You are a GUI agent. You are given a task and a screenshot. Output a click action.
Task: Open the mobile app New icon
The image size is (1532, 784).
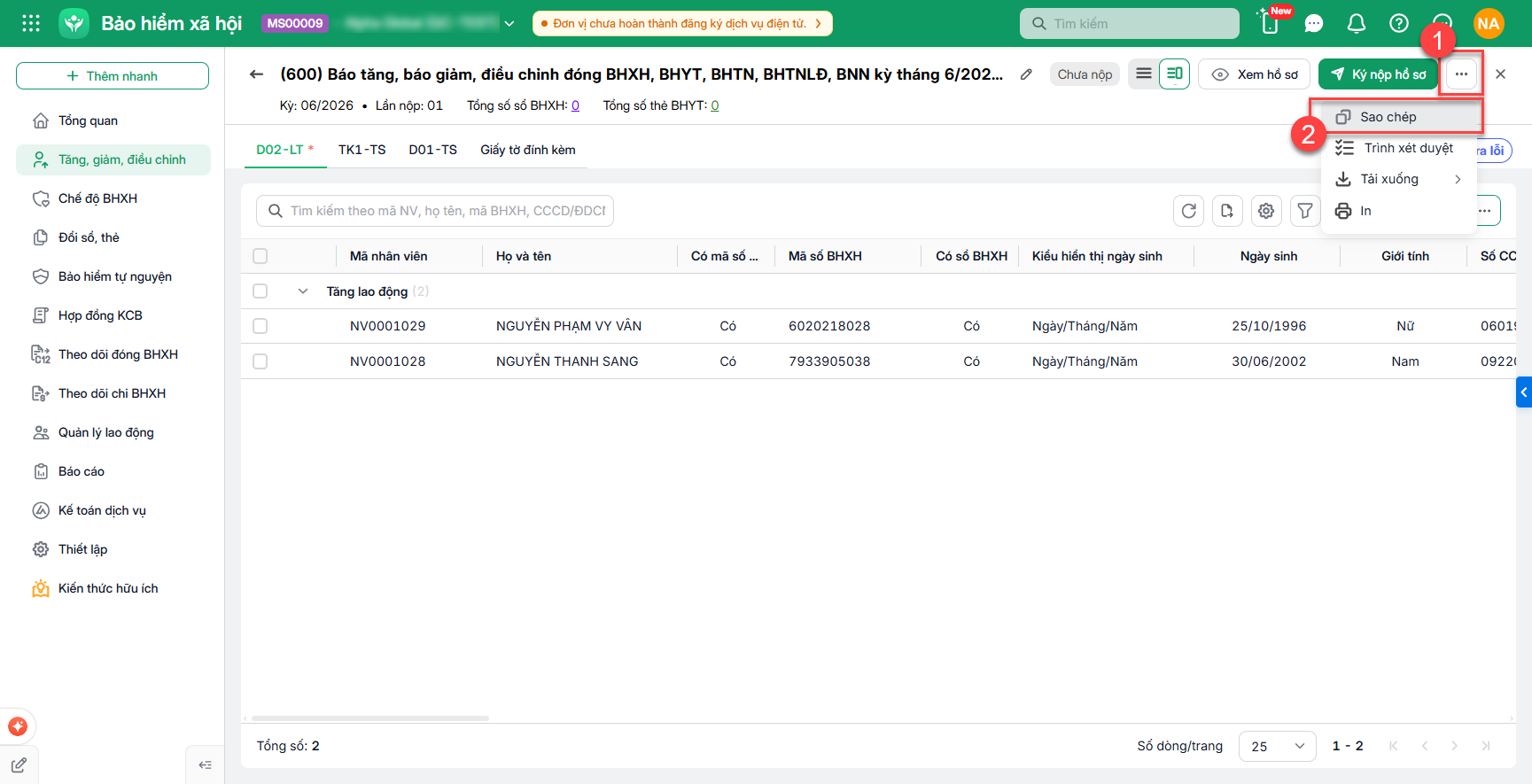pos(1270,23)
